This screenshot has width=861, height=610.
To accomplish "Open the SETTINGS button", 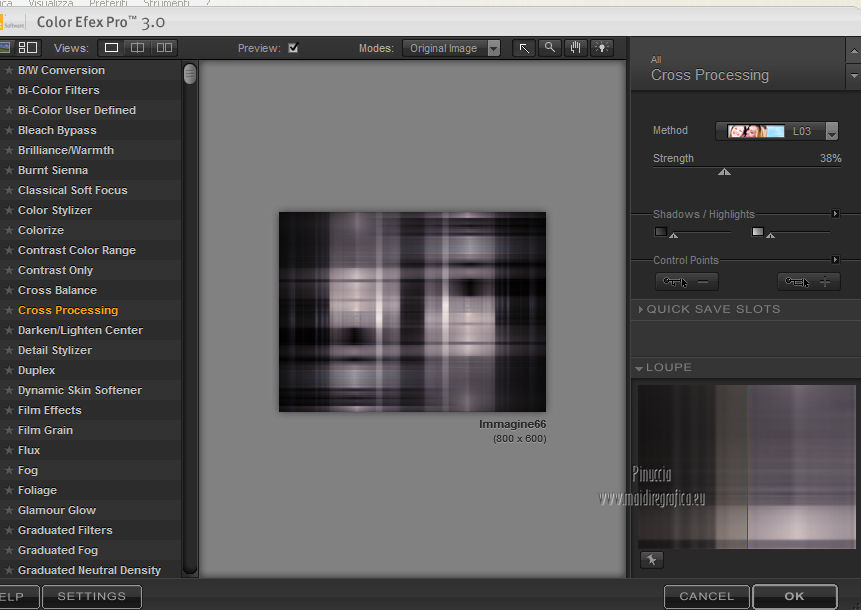I will tap(92, 596).
